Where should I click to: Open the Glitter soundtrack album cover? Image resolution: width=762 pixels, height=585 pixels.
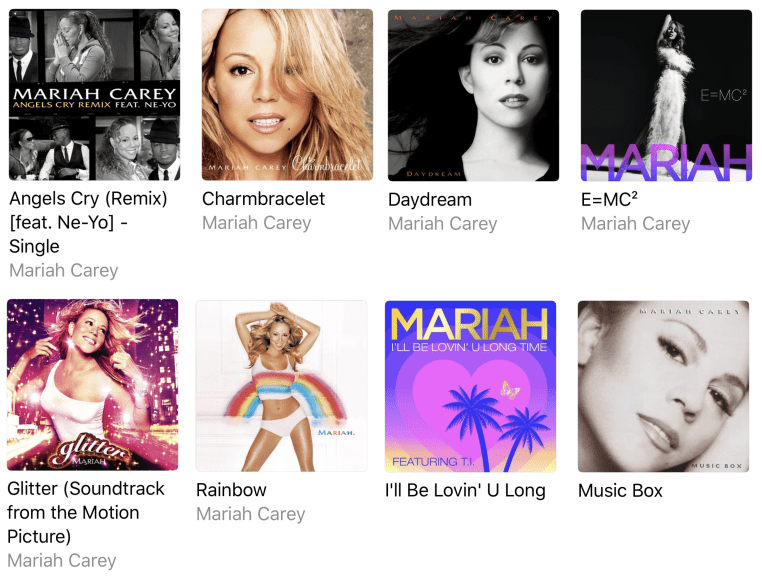92,385
